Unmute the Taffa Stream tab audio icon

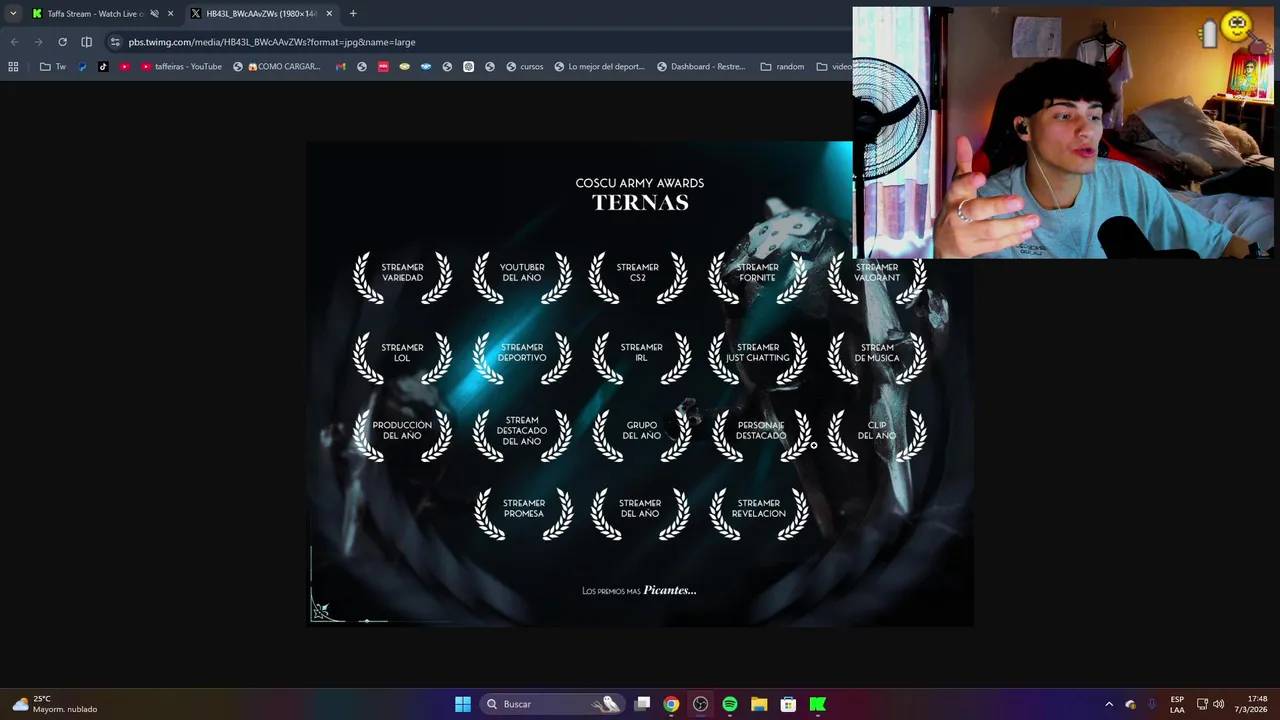click(x=154, y=13)
